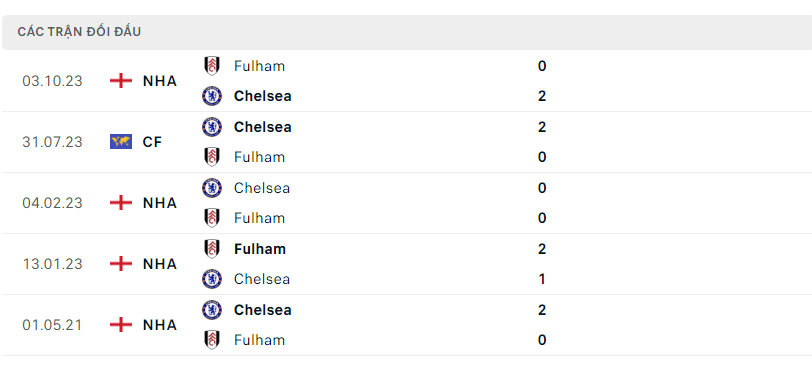The image size is (812, 365).
Task: Open Fulham team link in 13.01.23 match
Action: (259, 249)
